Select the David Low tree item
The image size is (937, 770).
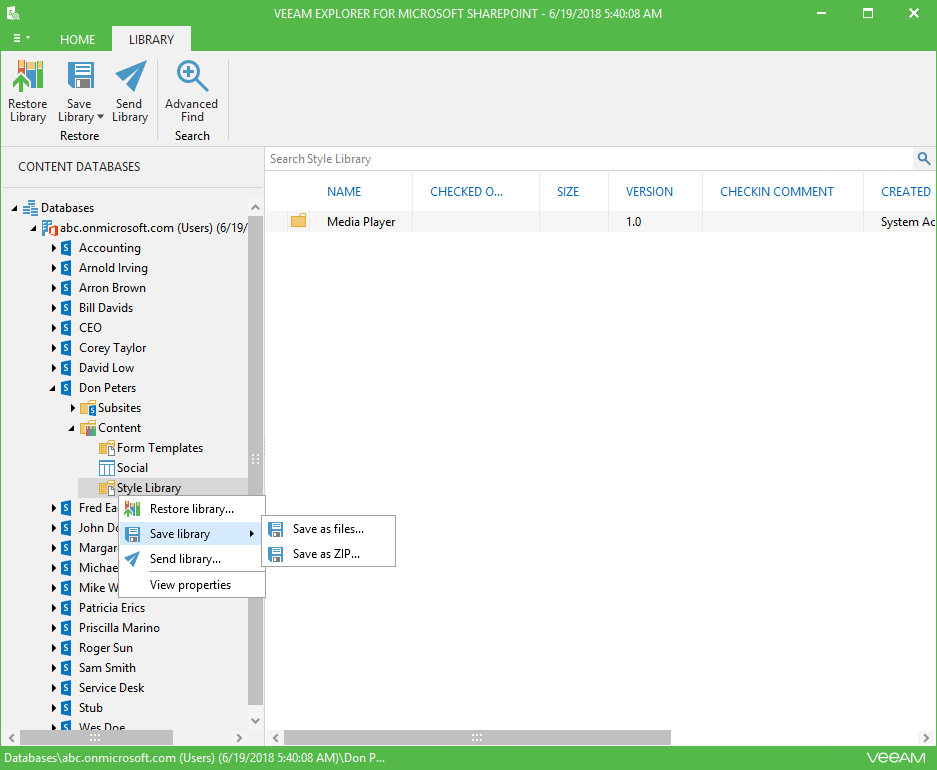[x=106, y=368]
